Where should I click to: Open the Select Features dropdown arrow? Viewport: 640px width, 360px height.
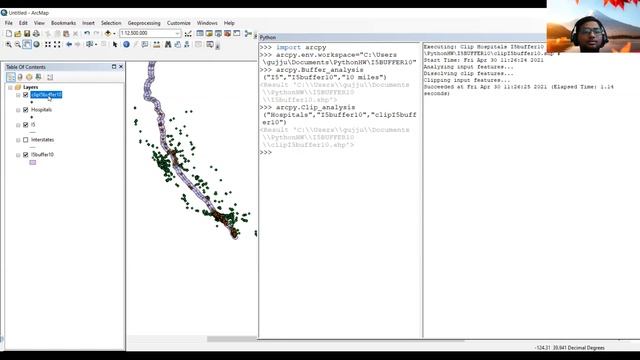point(96,44)
